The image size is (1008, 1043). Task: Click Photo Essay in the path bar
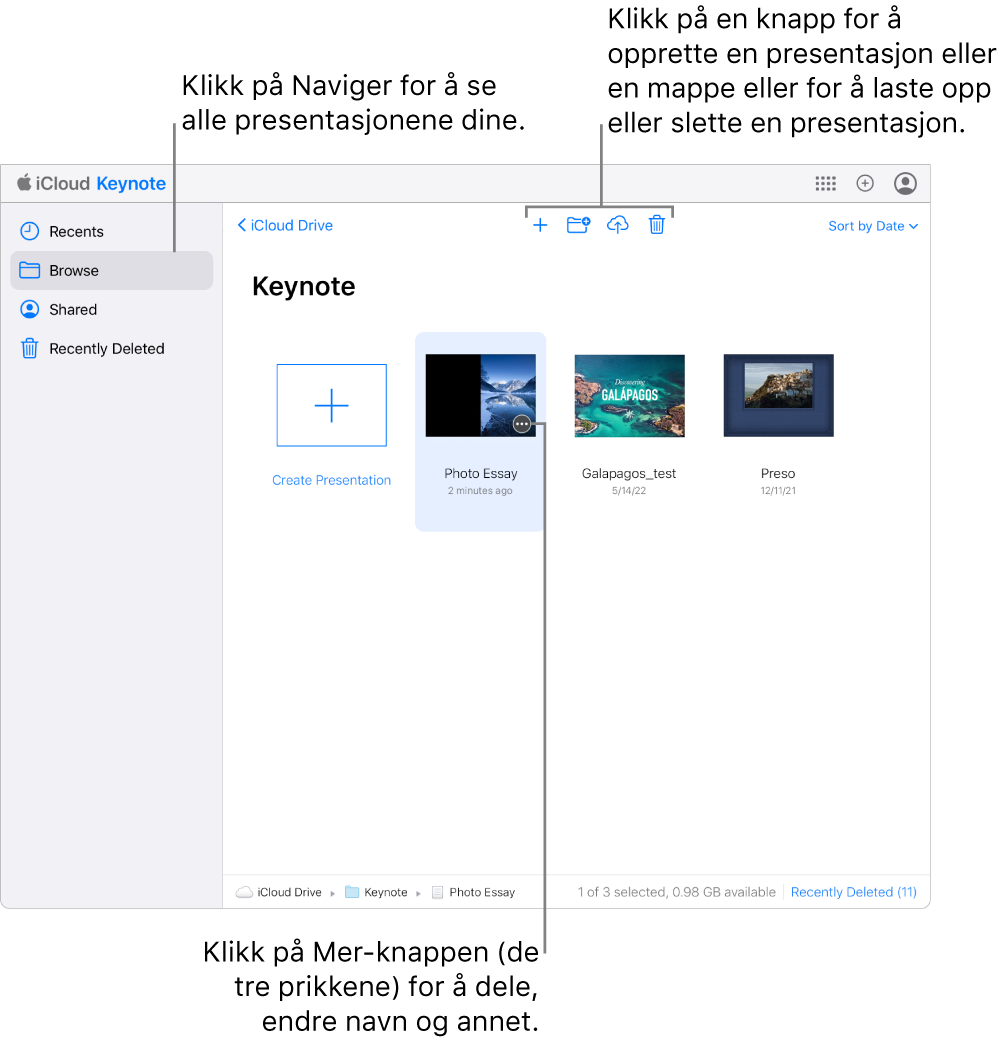pyautogui.click(x=482, y=892)
